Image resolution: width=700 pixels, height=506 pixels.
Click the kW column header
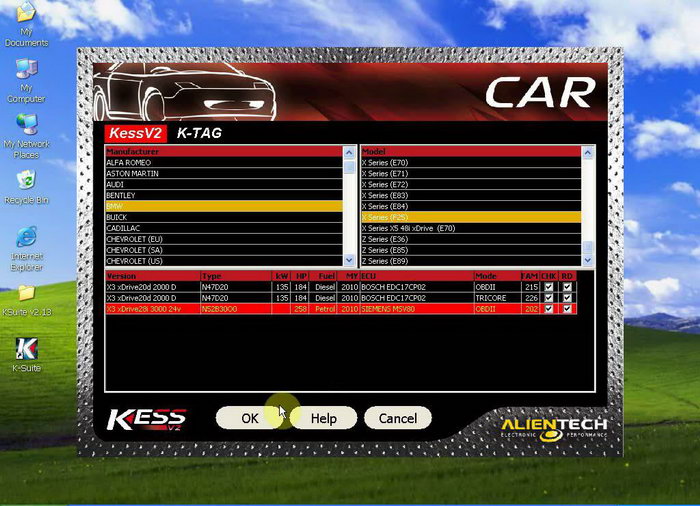click(281, 276)
